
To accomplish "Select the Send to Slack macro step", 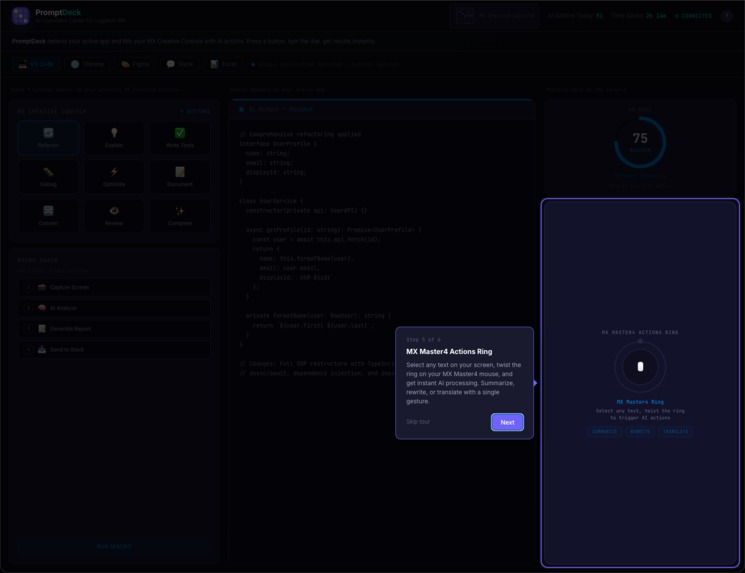I will [x=114, y=349].
